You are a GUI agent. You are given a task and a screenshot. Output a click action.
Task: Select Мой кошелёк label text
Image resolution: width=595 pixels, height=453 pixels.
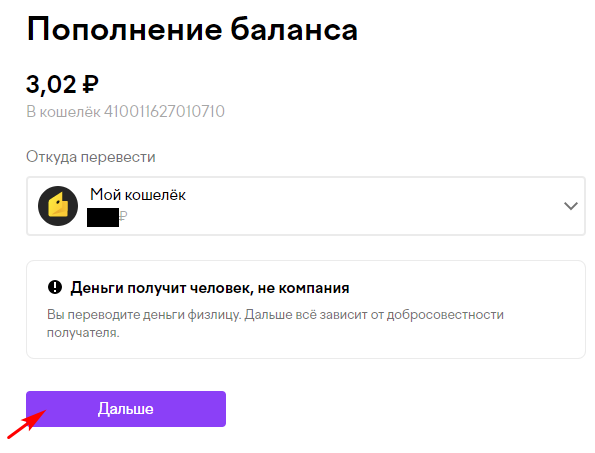click(138, 195)
